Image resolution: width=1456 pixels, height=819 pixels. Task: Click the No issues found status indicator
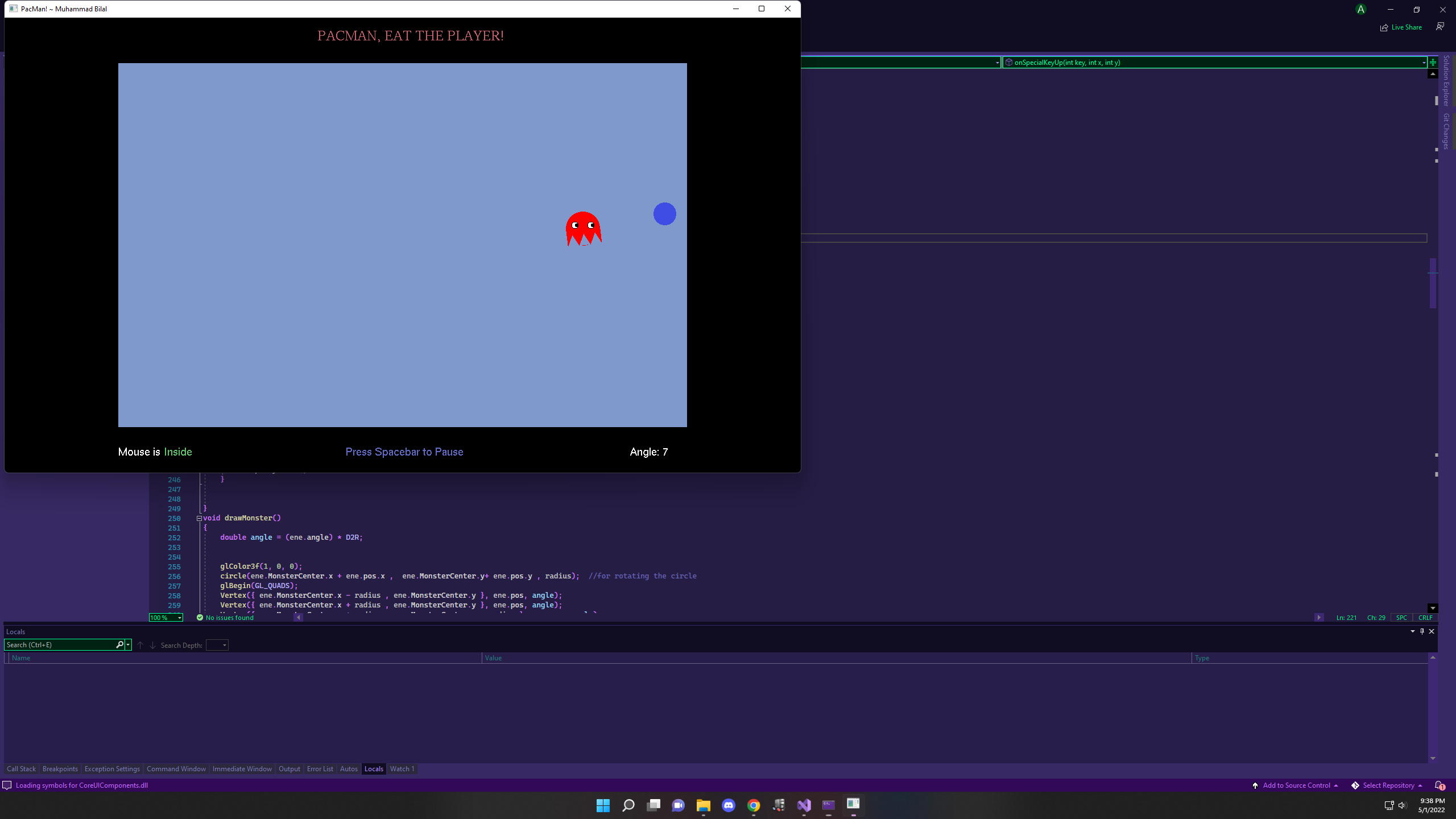point(225,618)
